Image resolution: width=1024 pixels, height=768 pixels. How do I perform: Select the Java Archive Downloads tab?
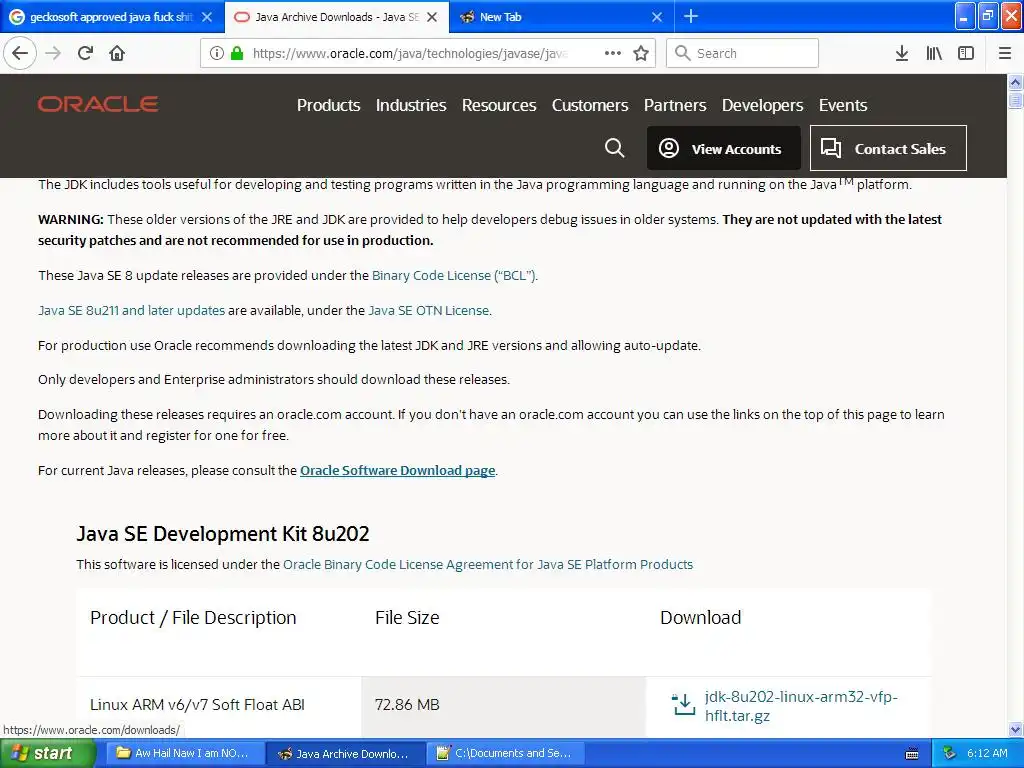337,17
